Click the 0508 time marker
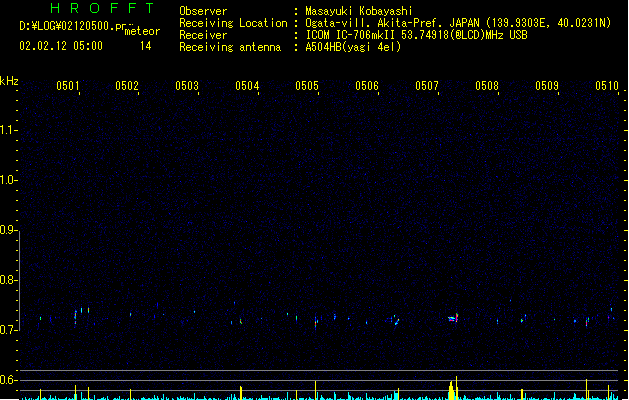The height and width of the screenshot is (400, 629). 487,86
